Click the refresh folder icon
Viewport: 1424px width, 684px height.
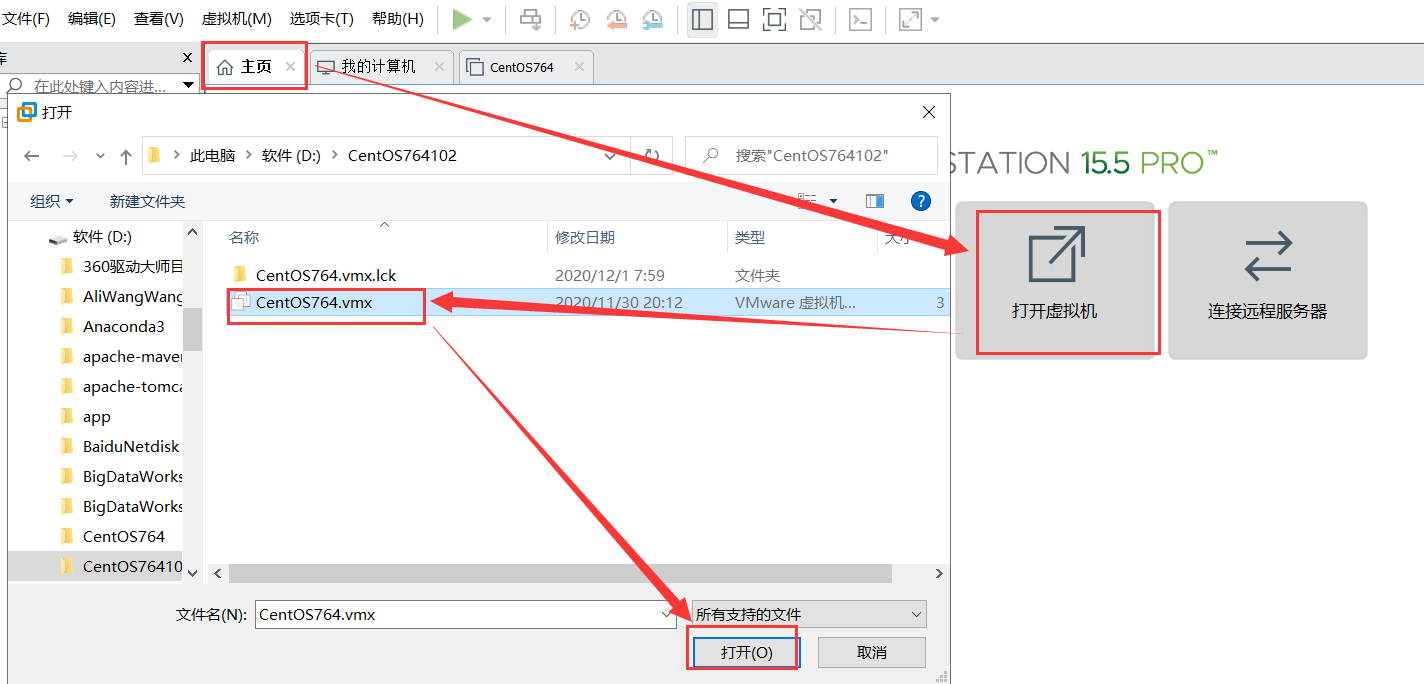651,156
